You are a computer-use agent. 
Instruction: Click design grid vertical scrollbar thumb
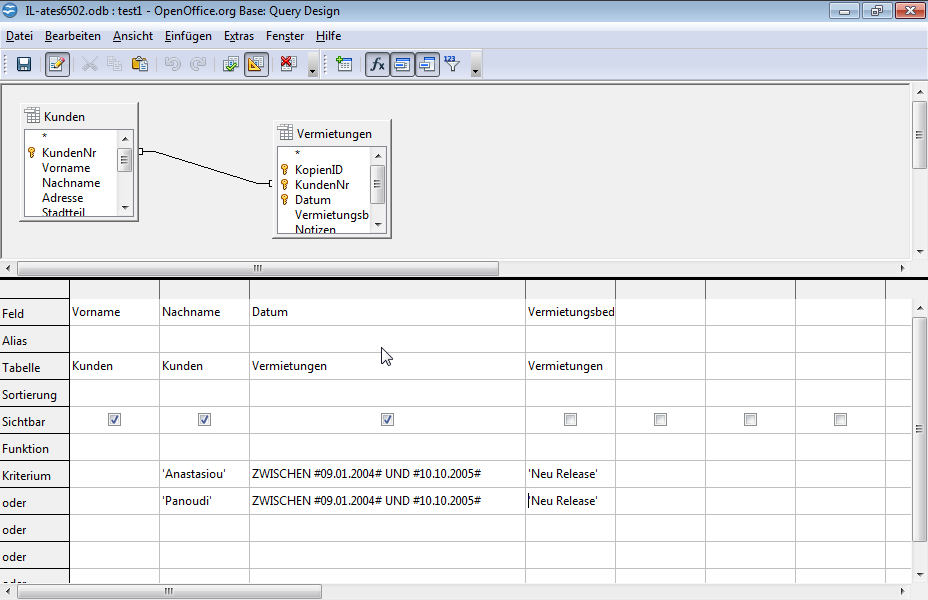(x=919, y=429)
